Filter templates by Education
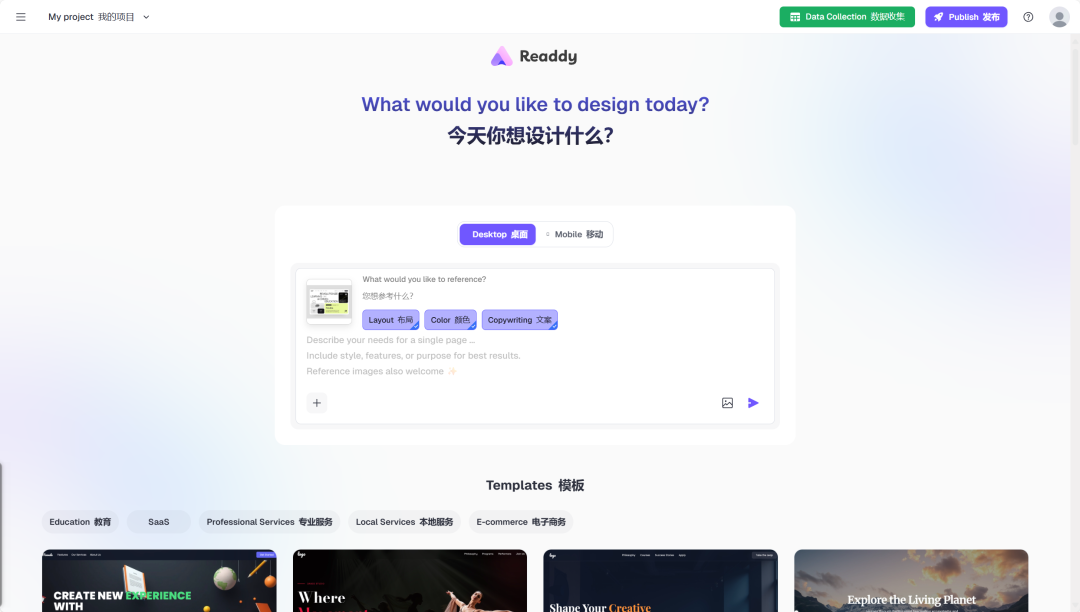The width and height of the screenshot is (1080, 612). [x=80, y=522]
